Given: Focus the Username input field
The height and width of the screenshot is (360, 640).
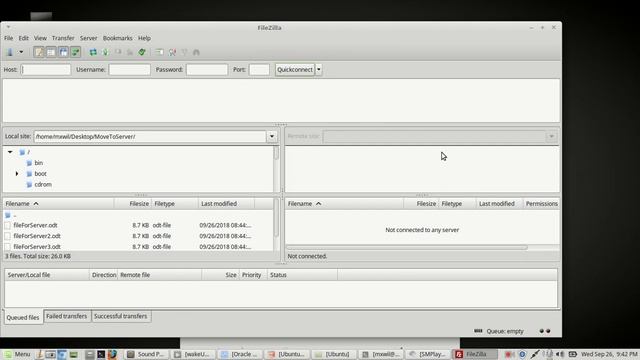Looking at the screenshot, I should pos(129,70).
